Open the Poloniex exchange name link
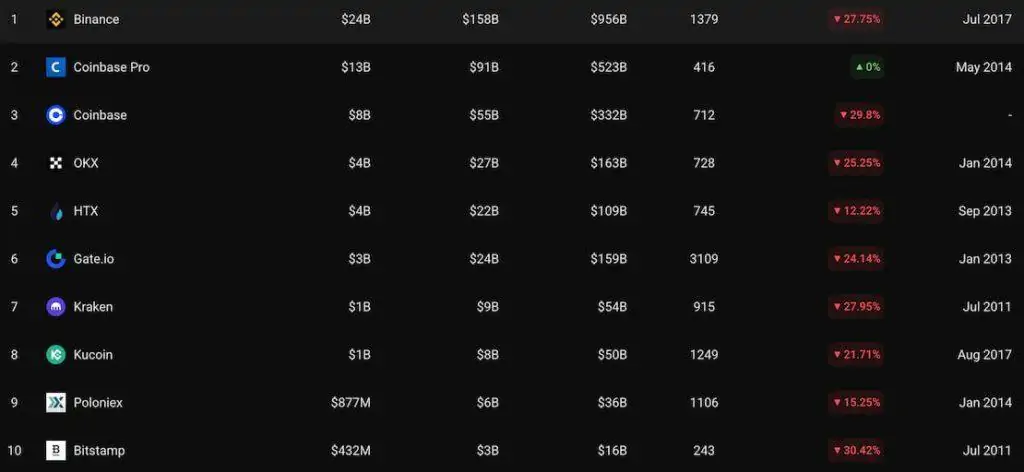Image resolution: width=1024 pixels, height=472 pixels. click(x=98, y=403)
